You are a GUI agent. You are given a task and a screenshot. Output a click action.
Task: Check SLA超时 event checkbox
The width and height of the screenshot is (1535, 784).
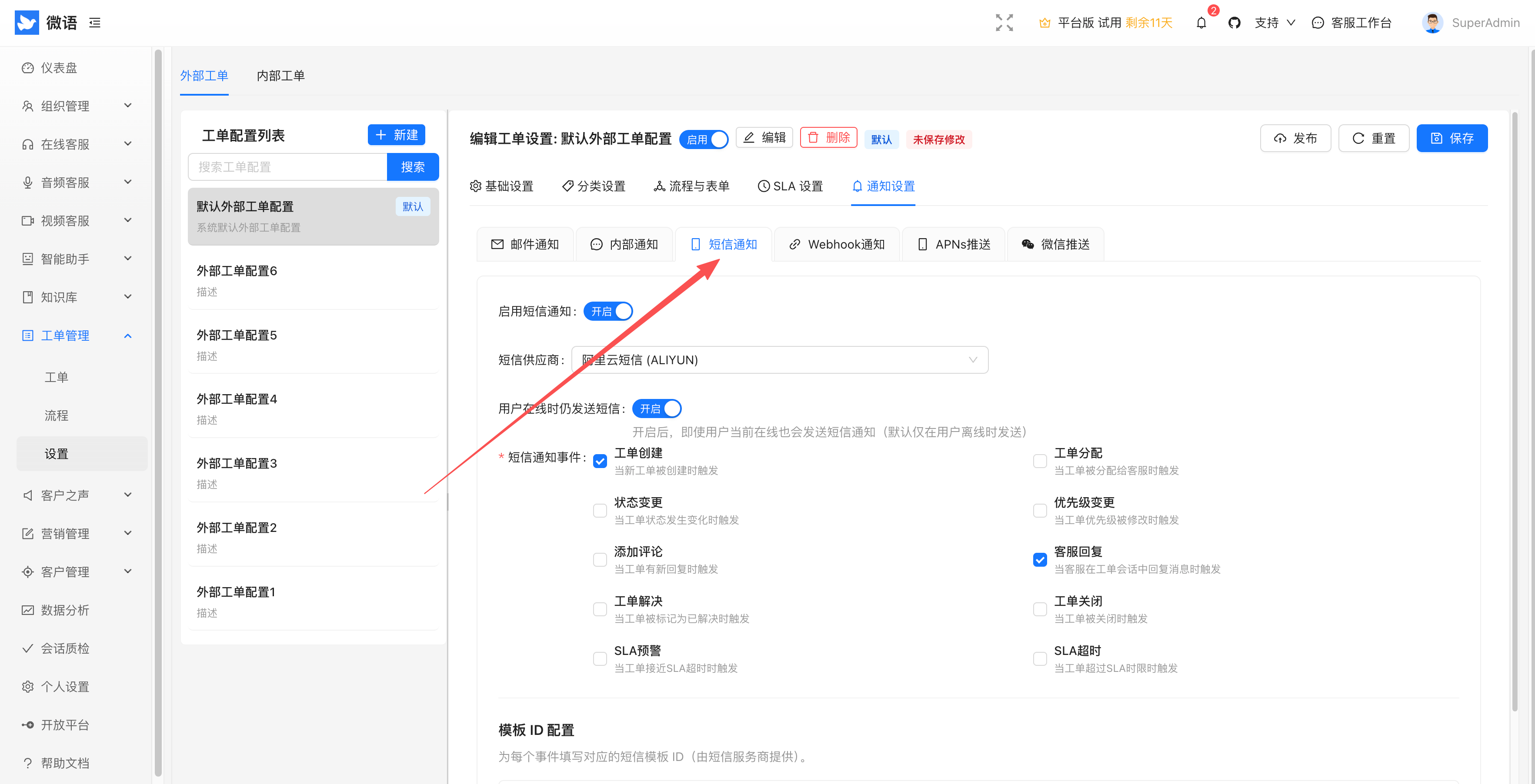click(x=1040, y=659)
